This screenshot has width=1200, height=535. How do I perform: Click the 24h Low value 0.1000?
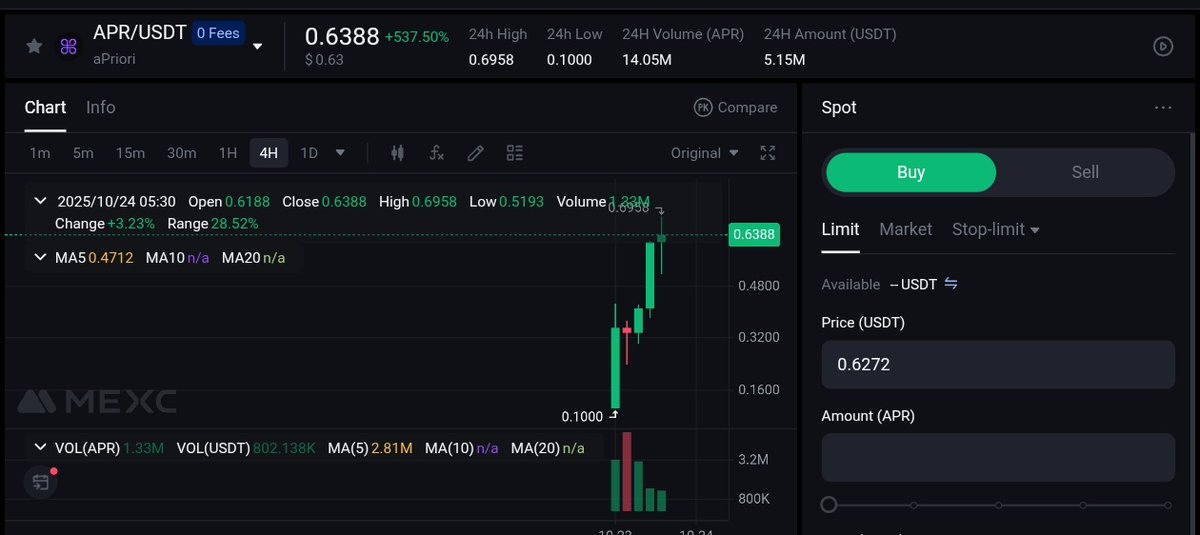tap(569, 60)
